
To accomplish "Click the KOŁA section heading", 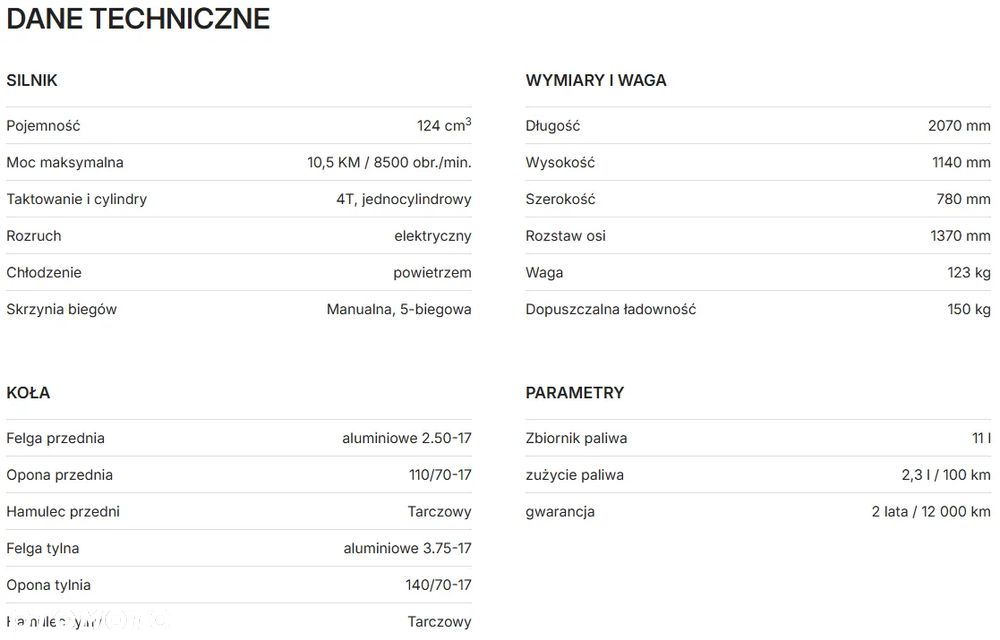I will (28, 392).
